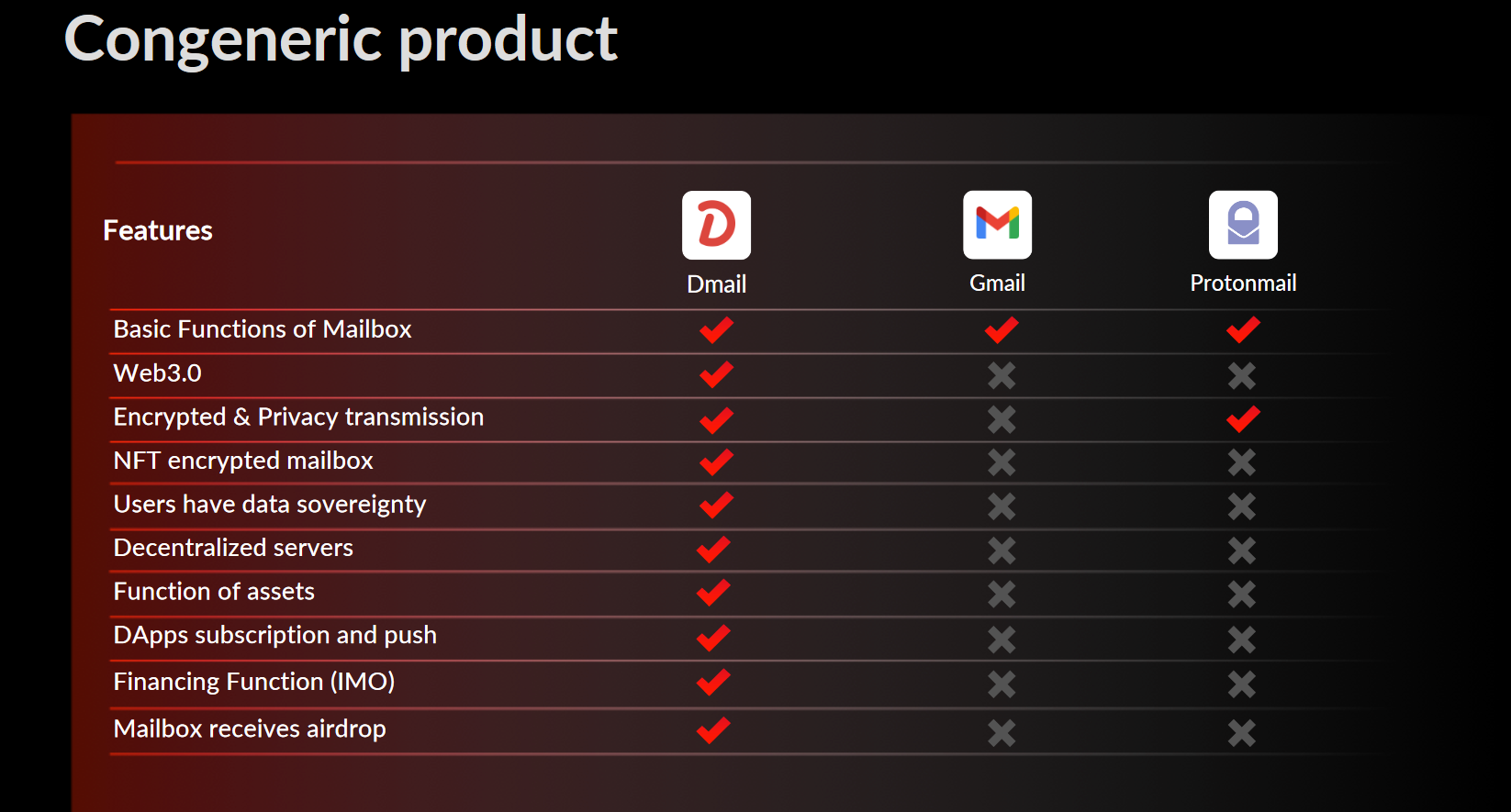This screenshot has width=1511, height=812.
Task: Click Protonmail's checkmark for Encrypted & Privacy transmission
Action: 1243,419
